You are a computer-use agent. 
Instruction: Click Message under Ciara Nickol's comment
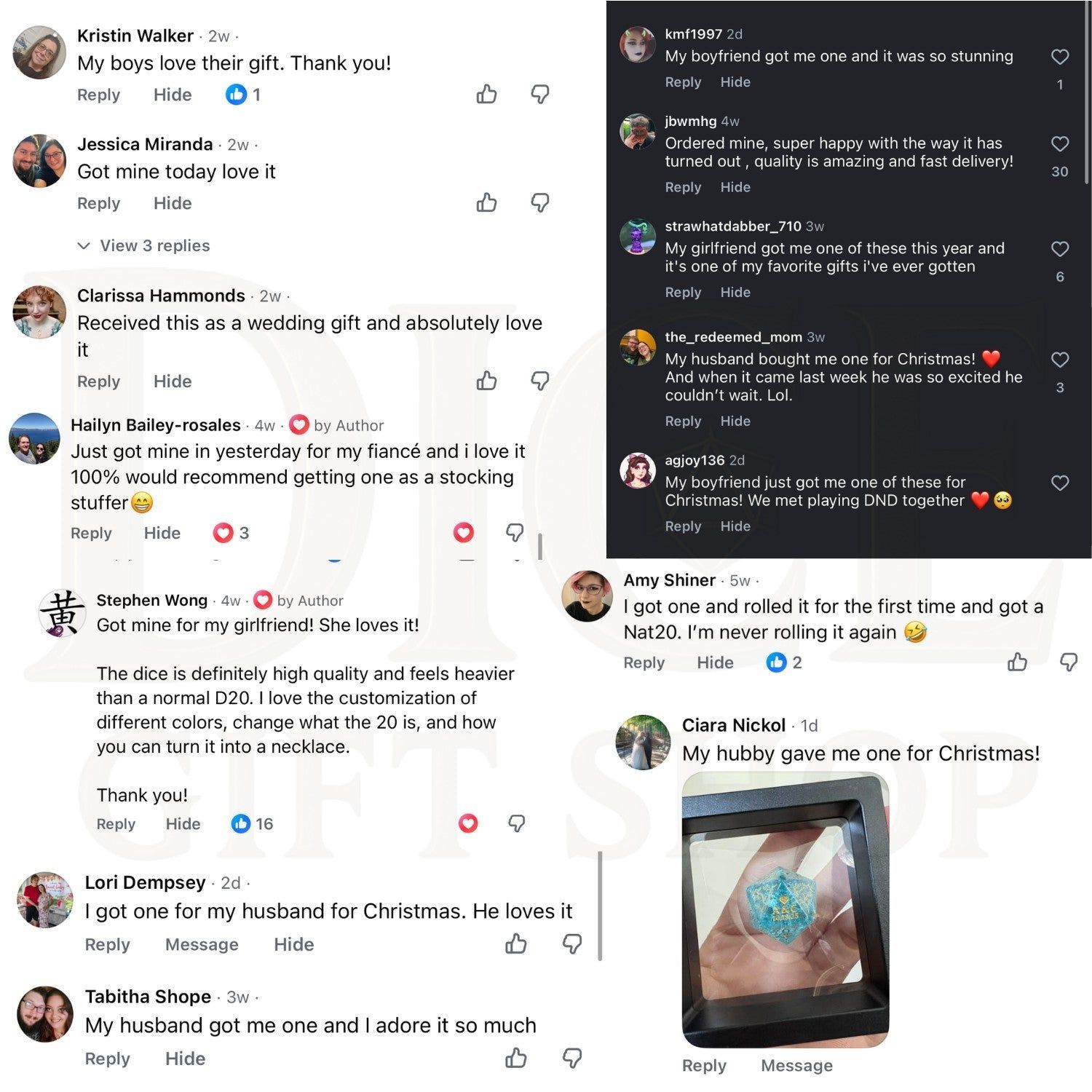796,1066
